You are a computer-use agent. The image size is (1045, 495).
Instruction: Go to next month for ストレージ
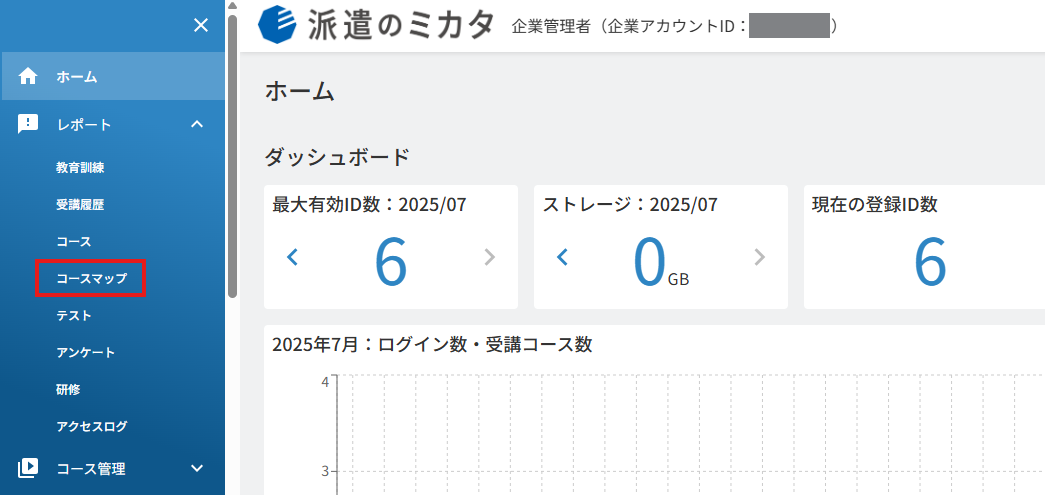[760, 257]
